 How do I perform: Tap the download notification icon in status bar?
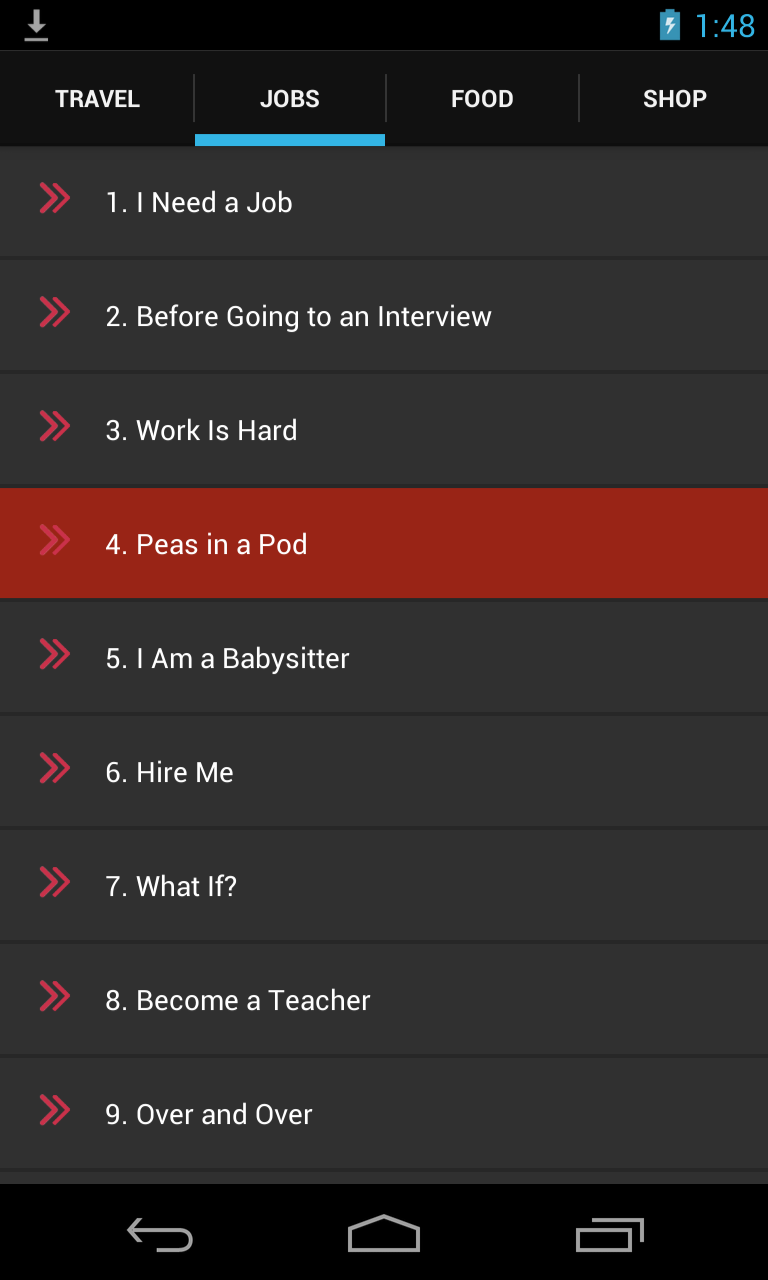pyautogui.click(x=36, y=25)
